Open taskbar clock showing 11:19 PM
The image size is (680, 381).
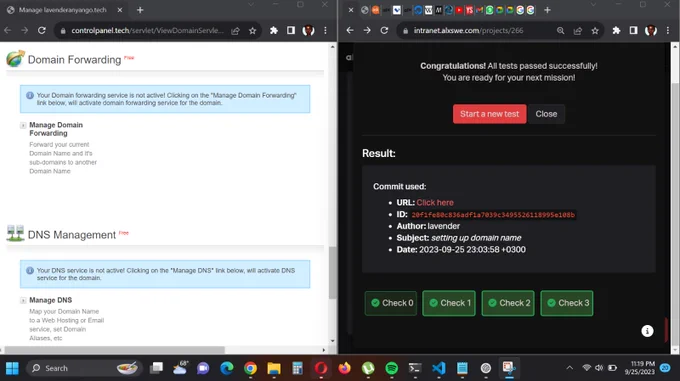tap(640, 368)
